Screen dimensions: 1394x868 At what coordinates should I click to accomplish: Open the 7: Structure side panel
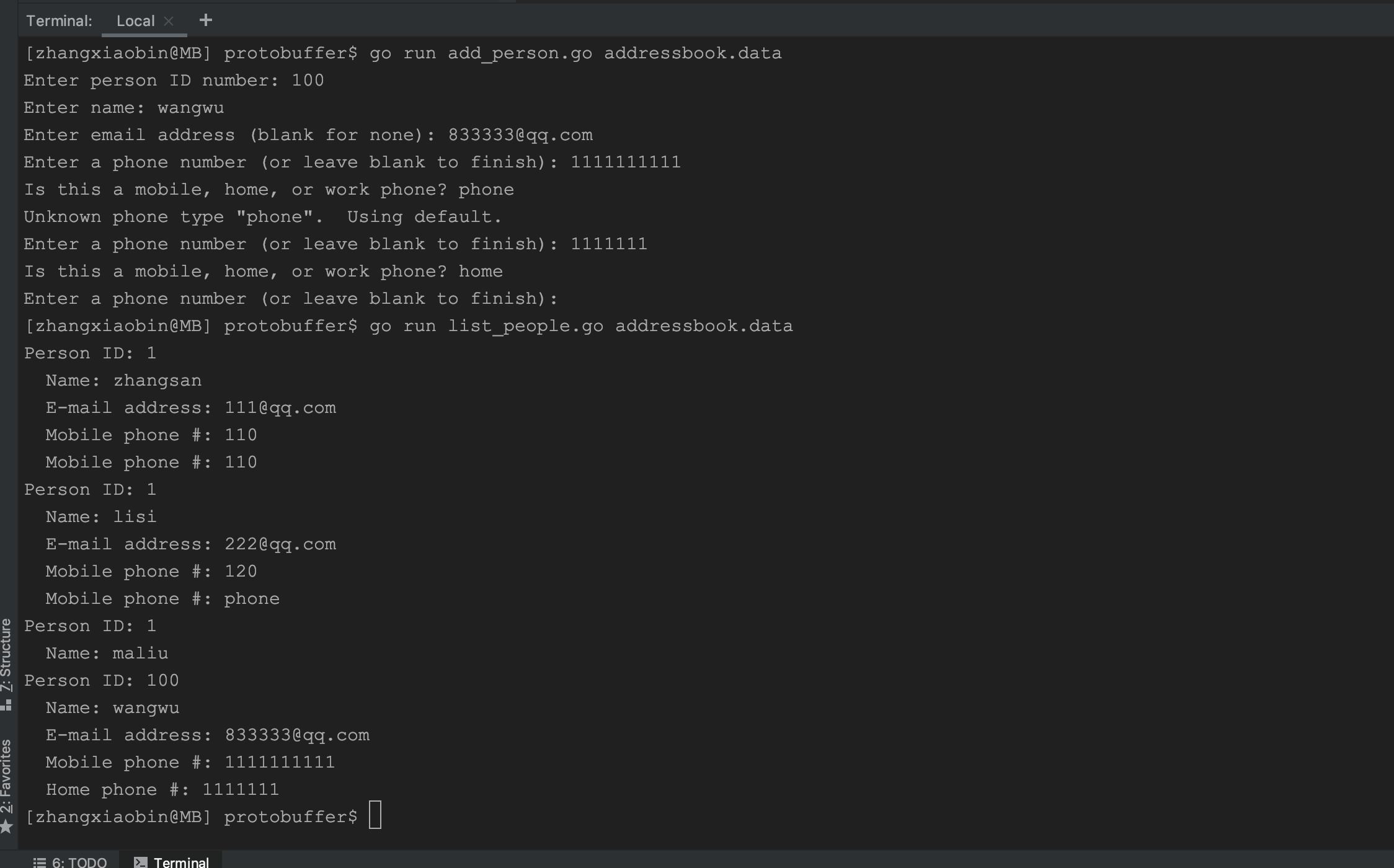(6, 655)
